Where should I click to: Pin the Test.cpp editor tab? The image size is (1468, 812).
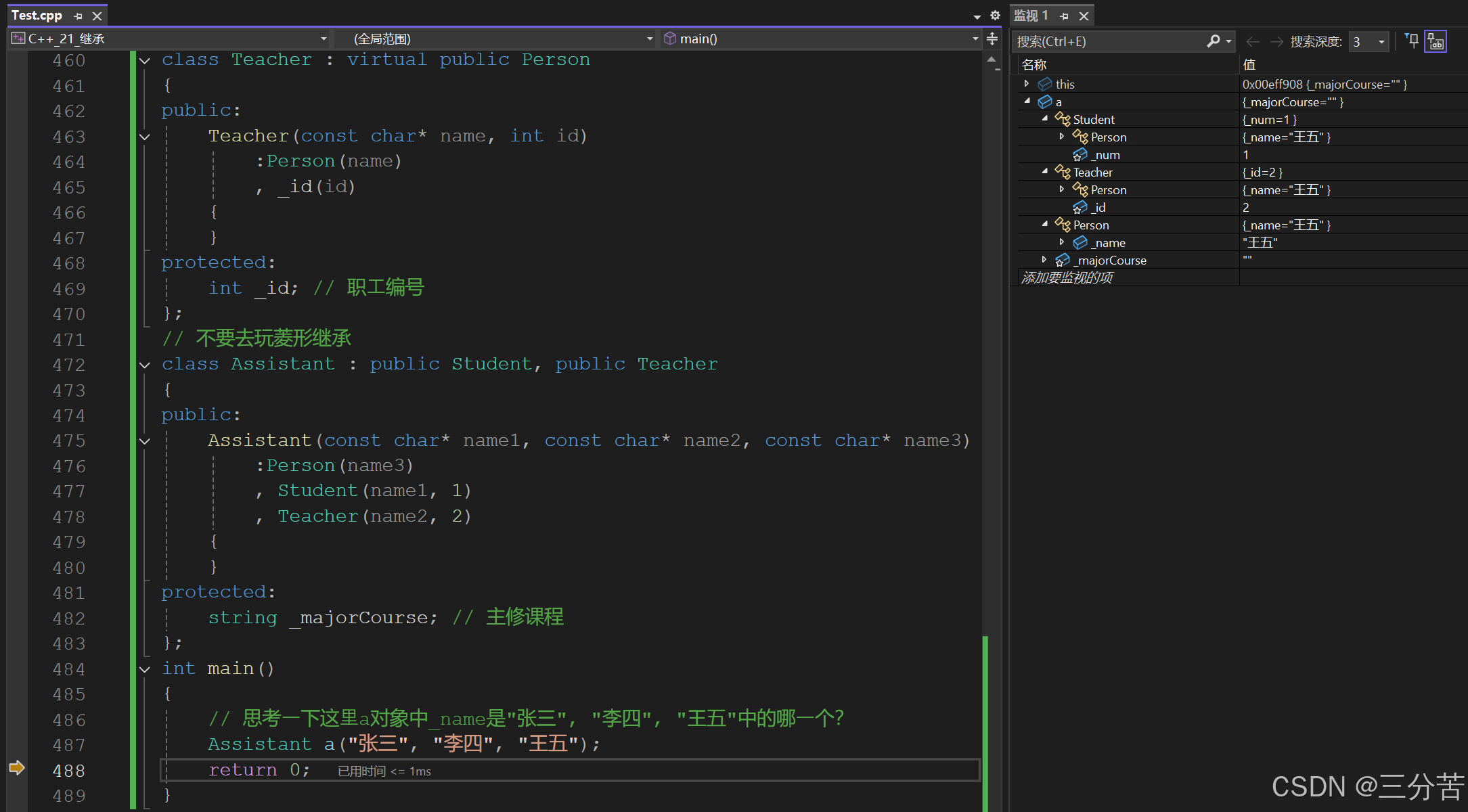coord(79,16)
